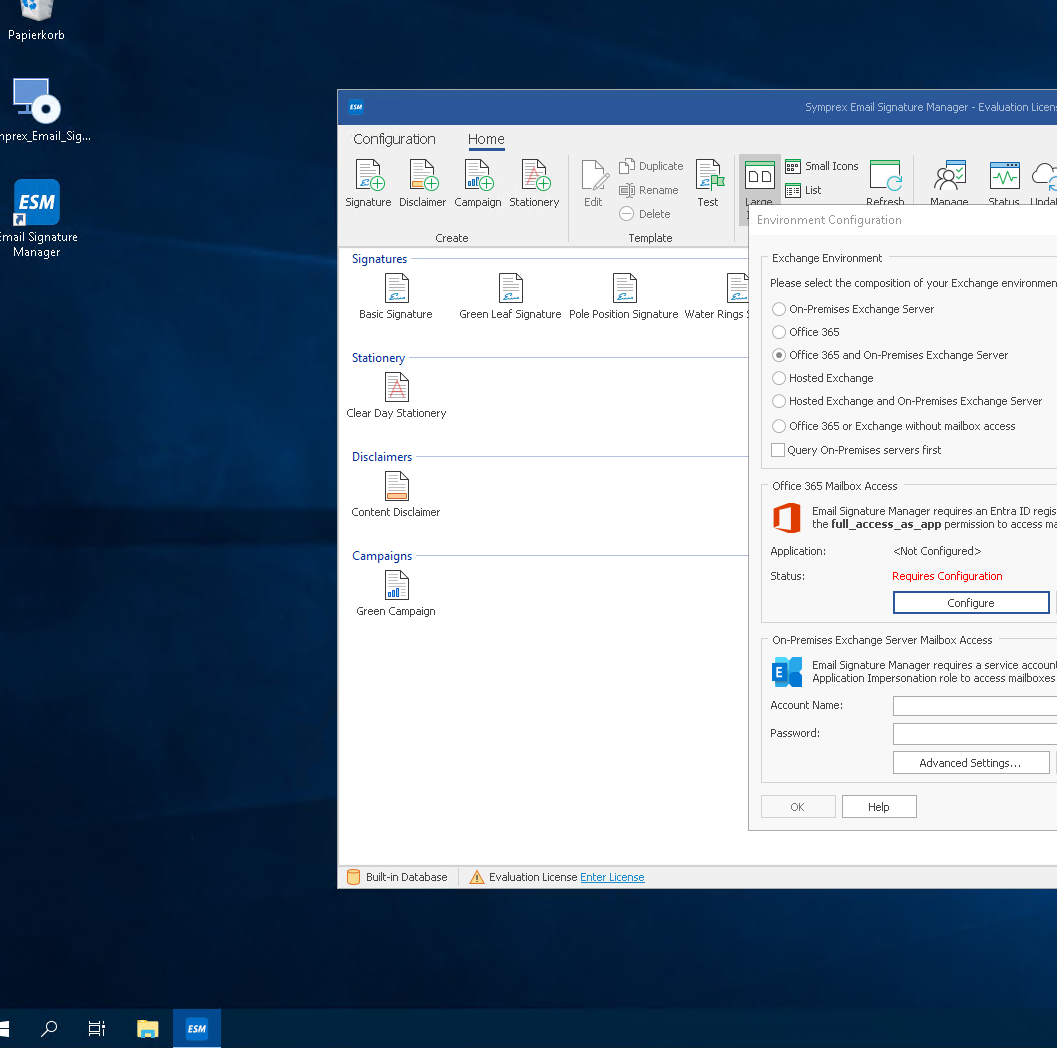
Task: Click the Evaluation License warning icon
Action: click(477, 877)
